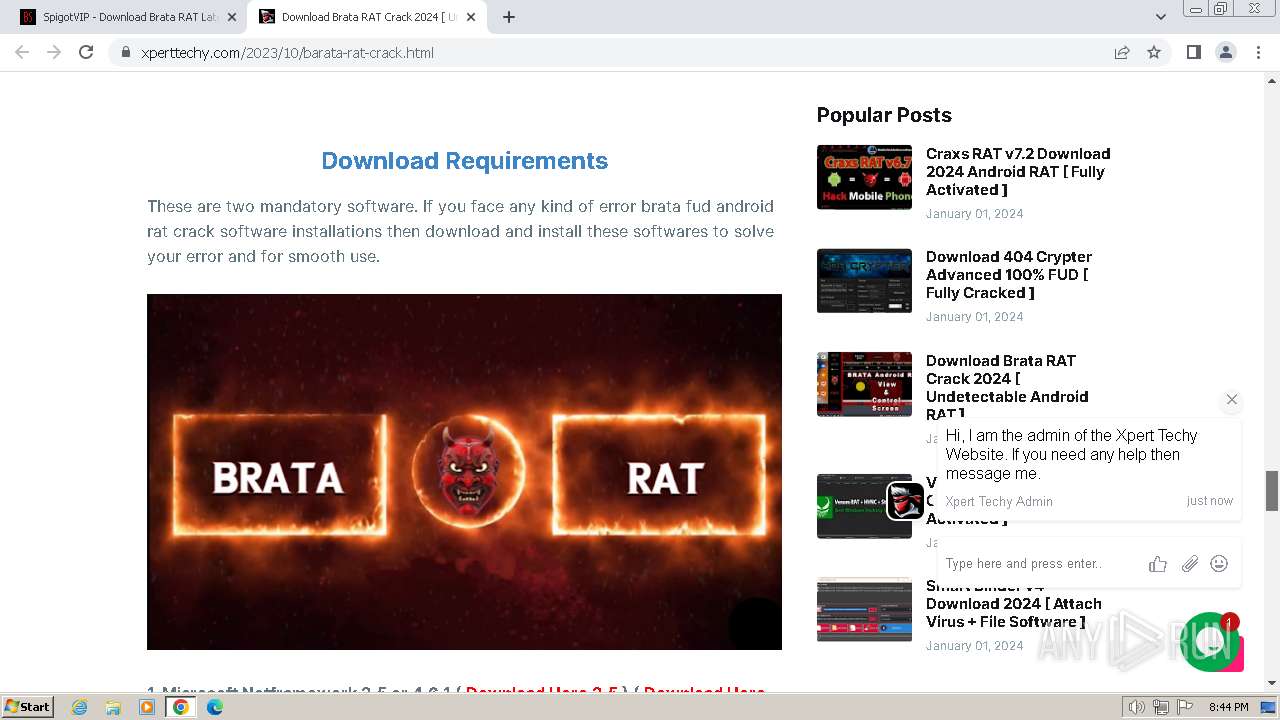Screen dimensions: 1280x720
Task: Open the Chrome profile menu
Action: click(x=1225, y=52)
